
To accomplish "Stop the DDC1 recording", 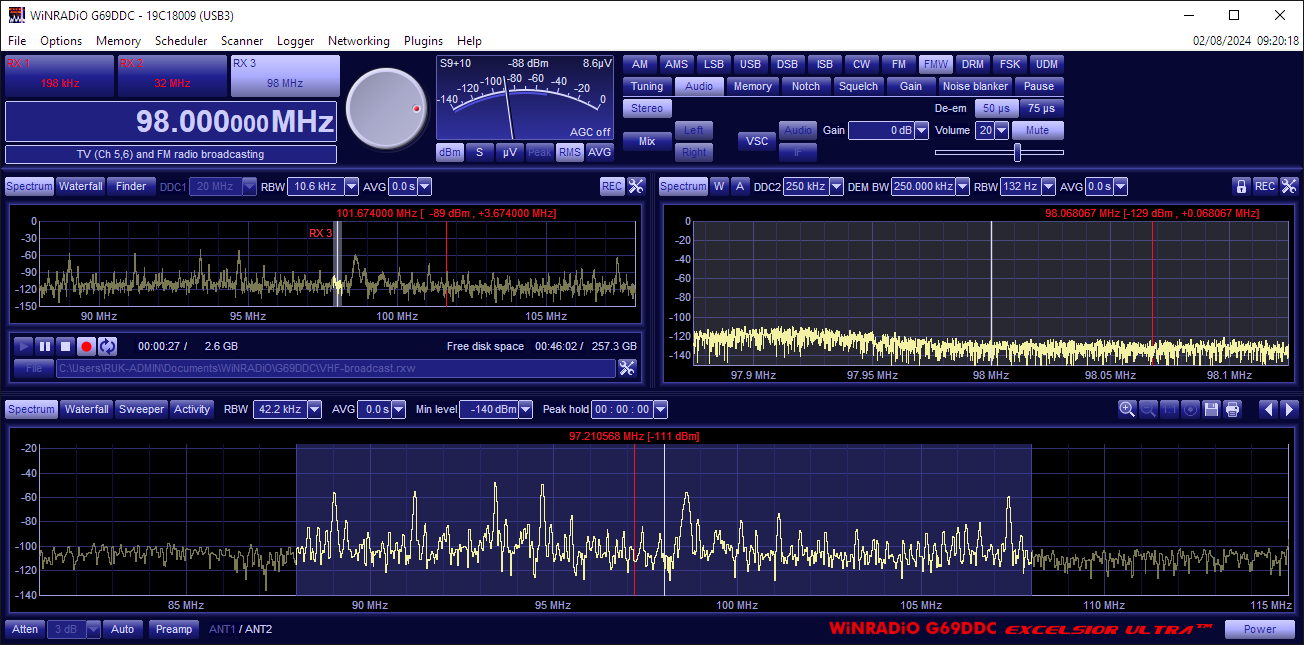I will [x=65, y=346].
